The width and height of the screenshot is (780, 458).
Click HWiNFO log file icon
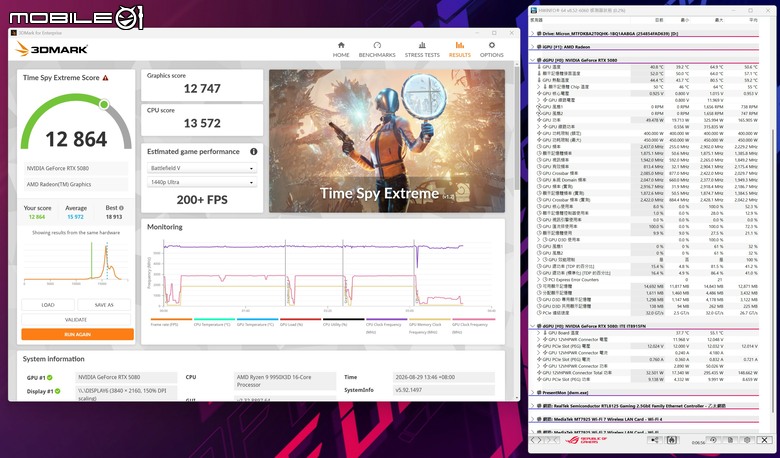pos(730,440)
